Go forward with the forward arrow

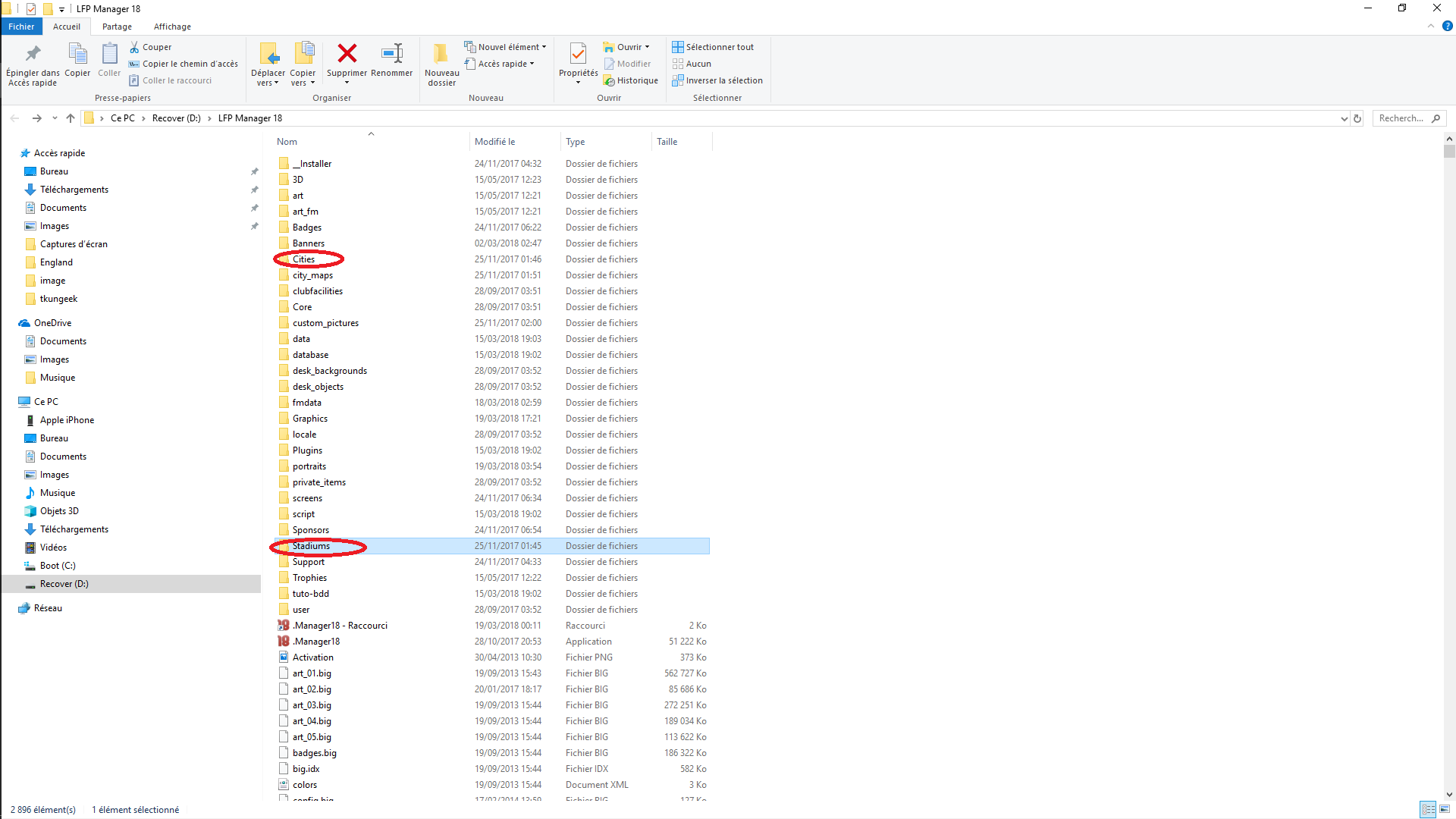click(36, 118)
